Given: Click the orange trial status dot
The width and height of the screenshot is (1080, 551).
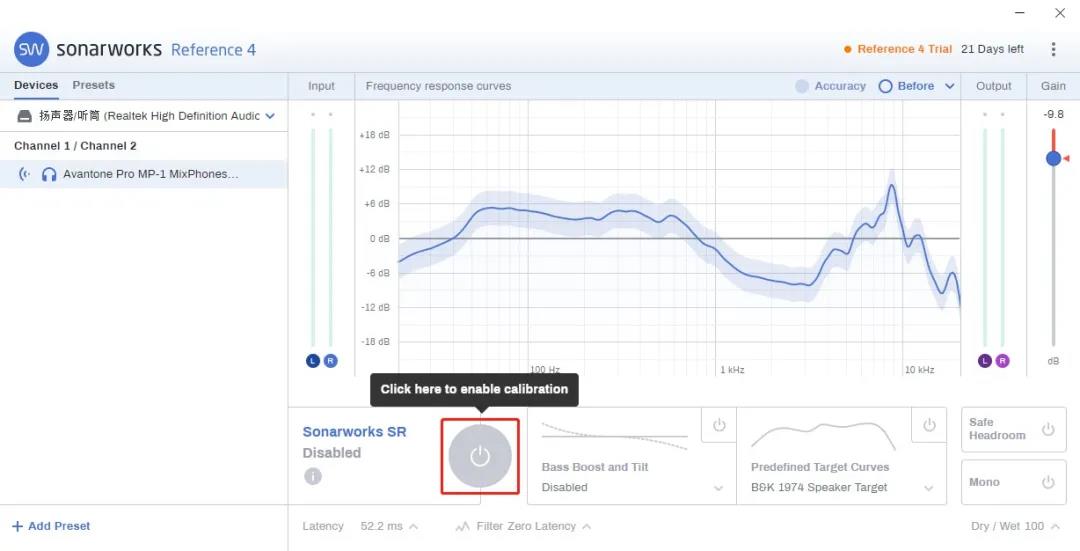Looking at the screenshot, I should coord(848,49).
